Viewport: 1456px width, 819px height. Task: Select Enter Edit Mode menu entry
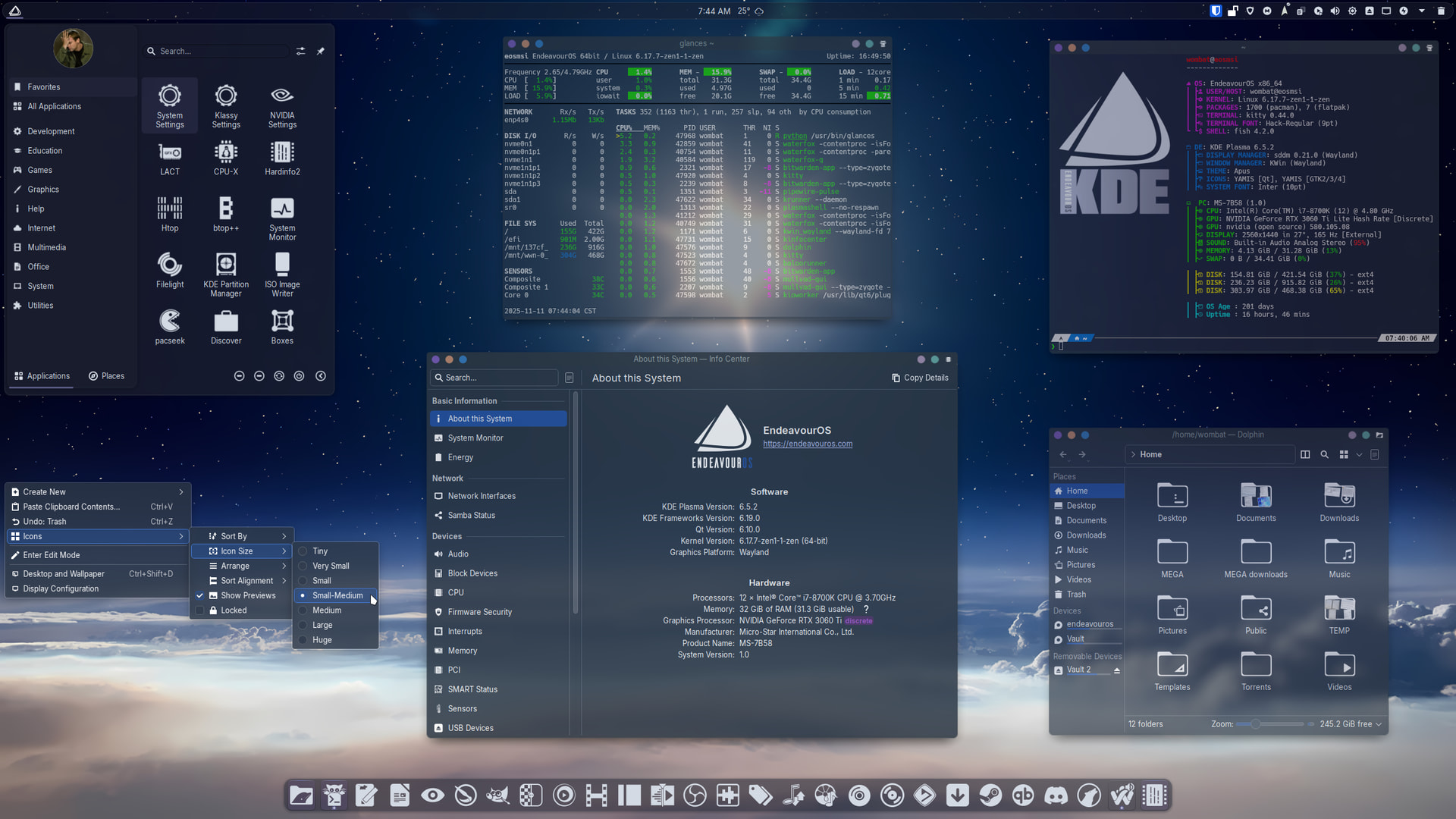coord(52,555)
